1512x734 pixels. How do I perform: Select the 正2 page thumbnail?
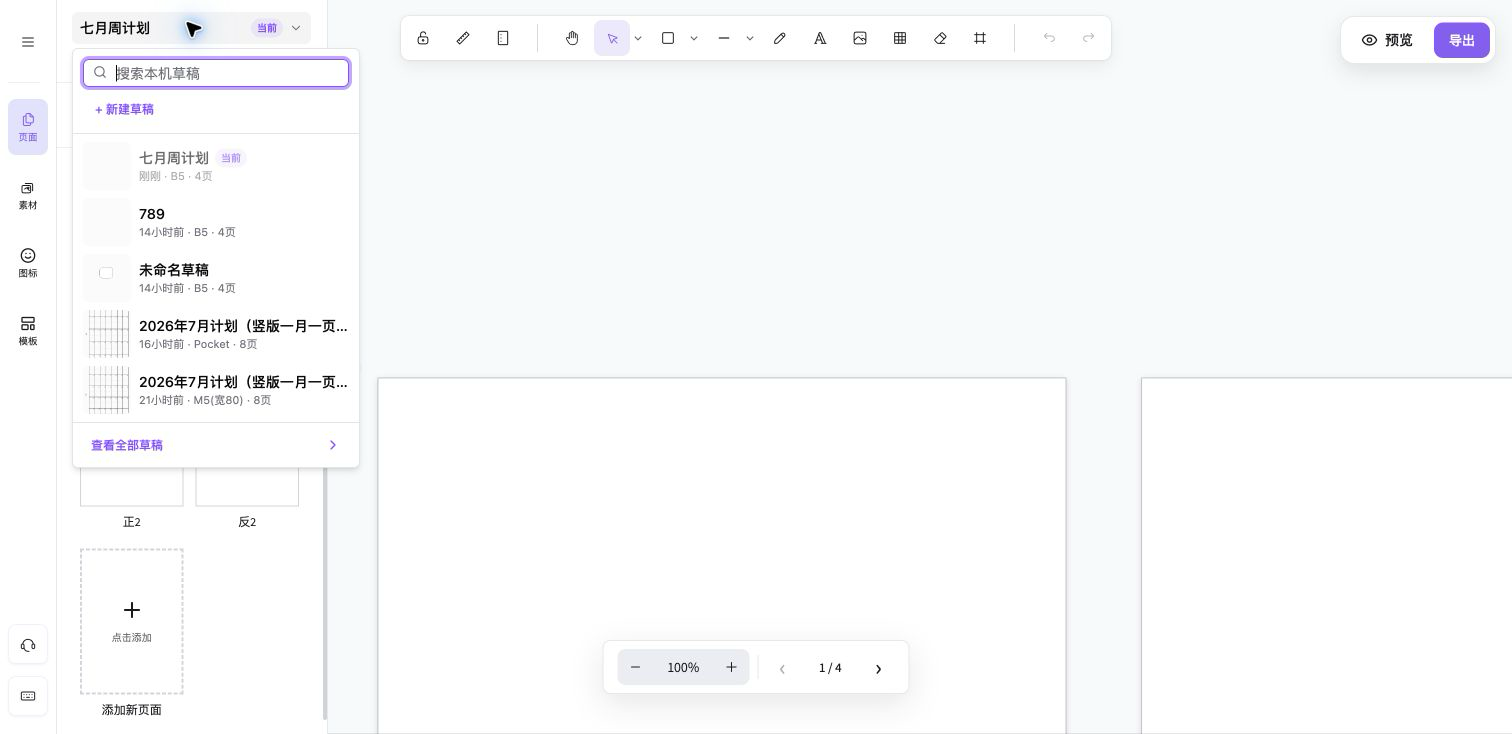point(132,486)
